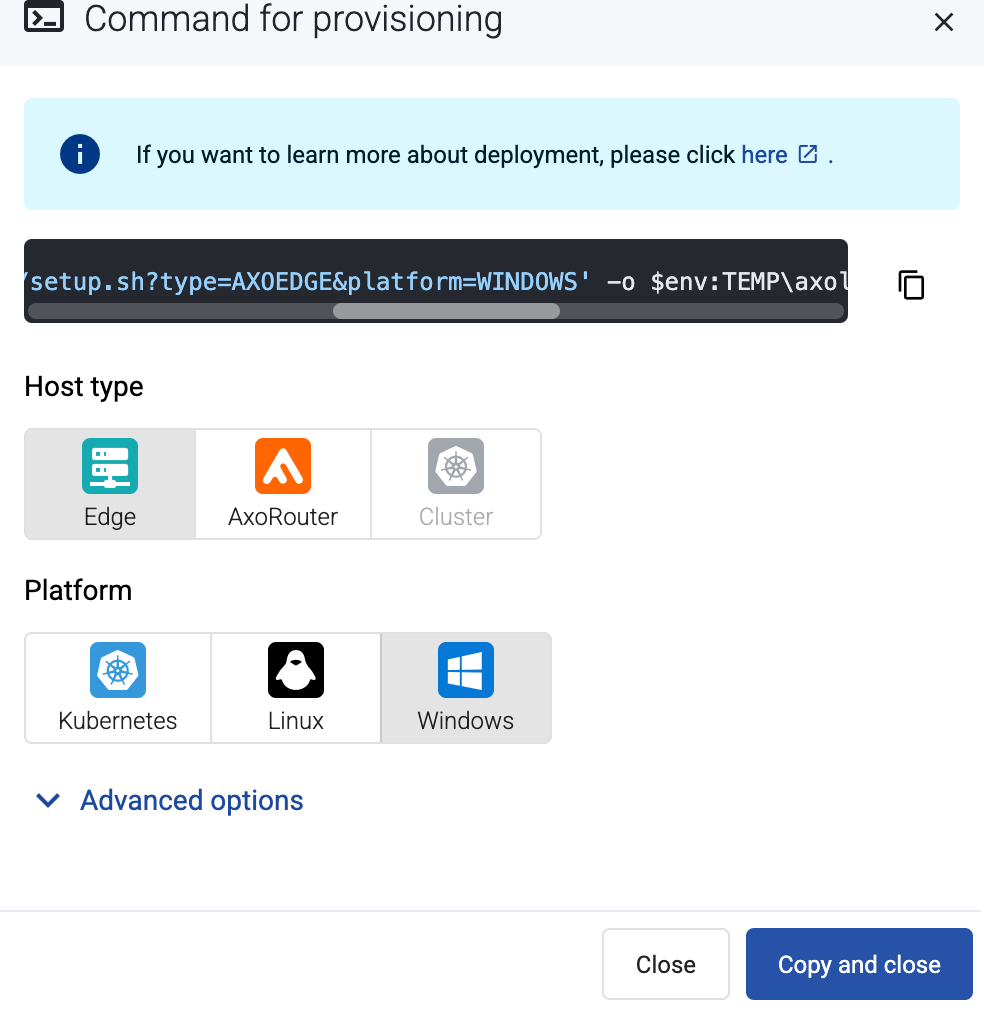
Task: Click the Advanced options chevron arrow
Action: coord(48,801)
